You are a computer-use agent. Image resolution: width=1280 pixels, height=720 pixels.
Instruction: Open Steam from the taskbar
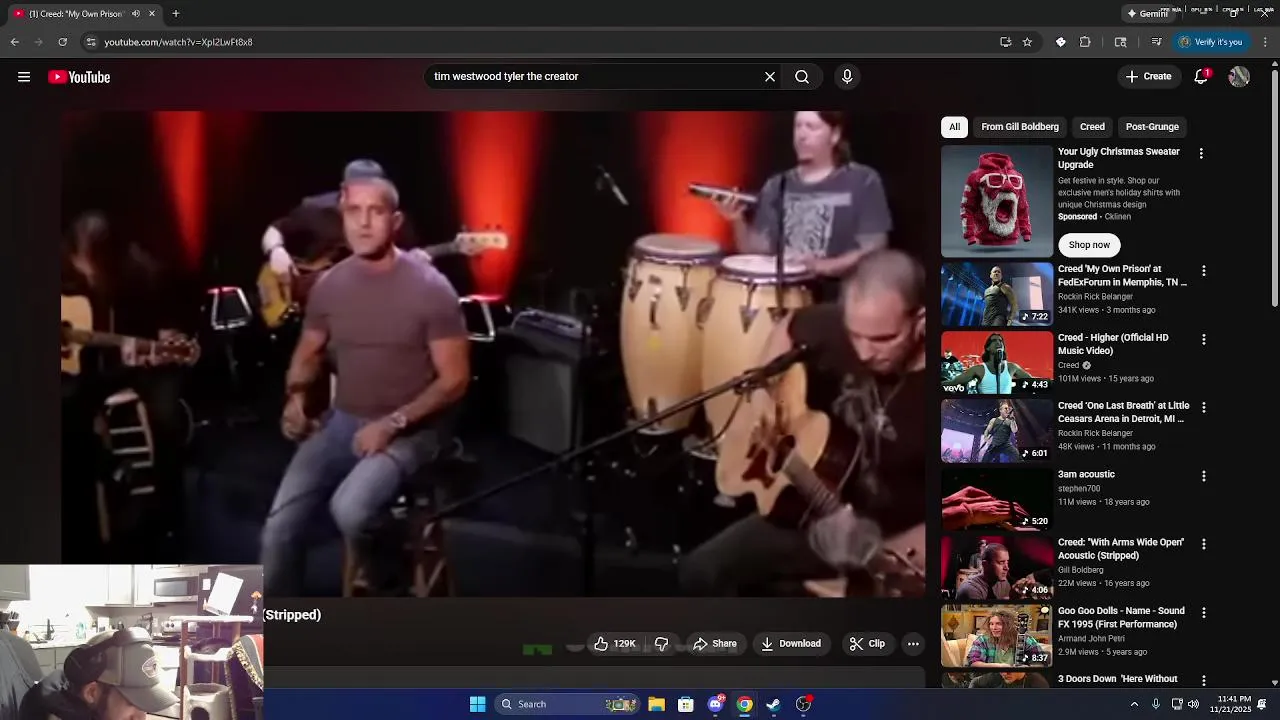click(x=773, y=705)
